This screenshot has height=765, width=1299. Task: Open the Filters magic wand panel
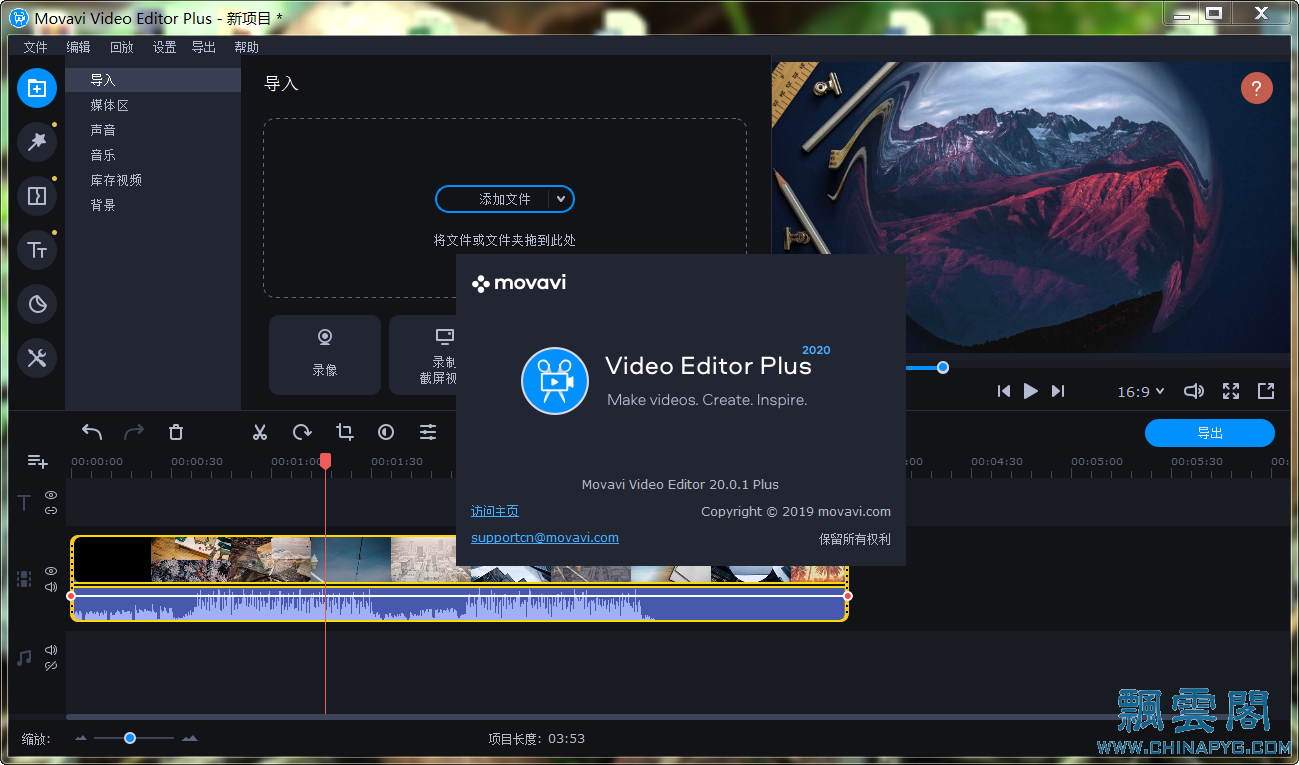37,142
